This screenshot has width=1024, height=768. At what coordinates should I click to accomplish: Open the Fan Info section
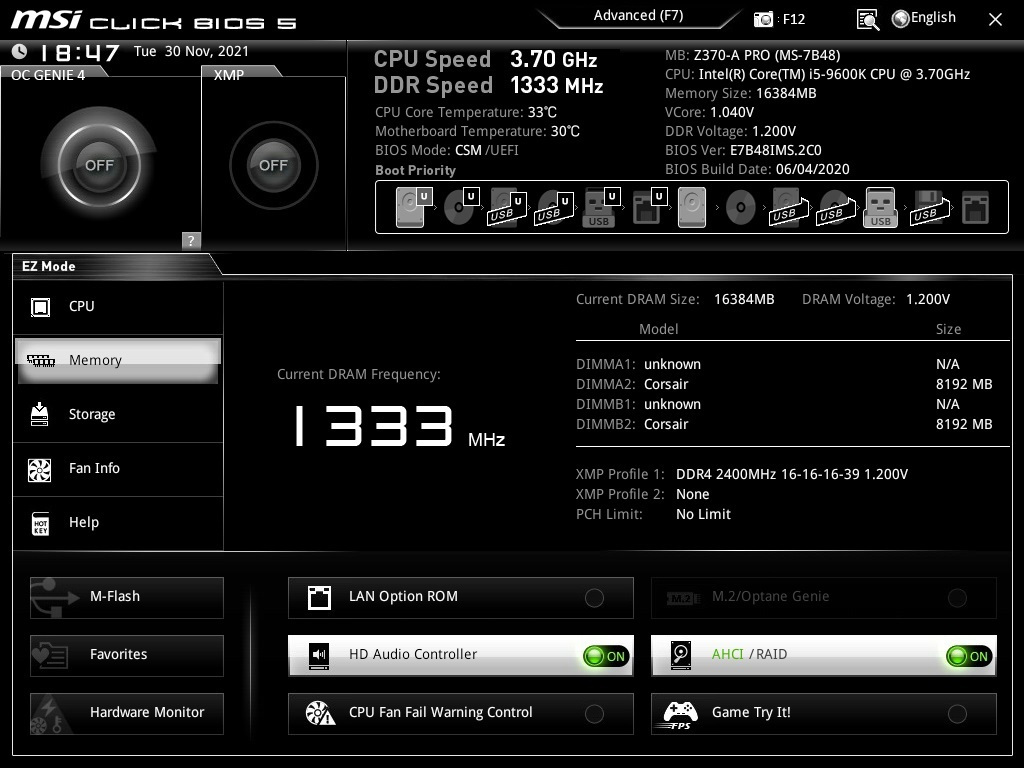[x=118, y=469]
